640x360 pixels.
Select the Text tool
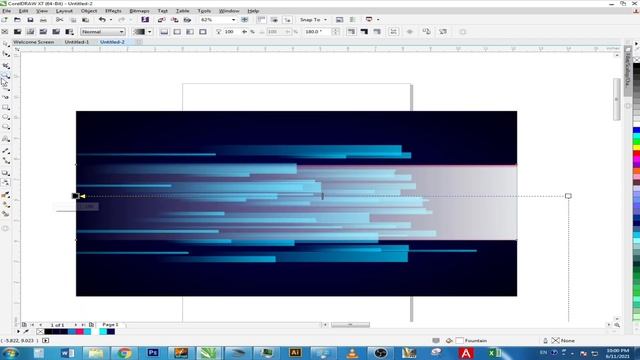(6, 139)
